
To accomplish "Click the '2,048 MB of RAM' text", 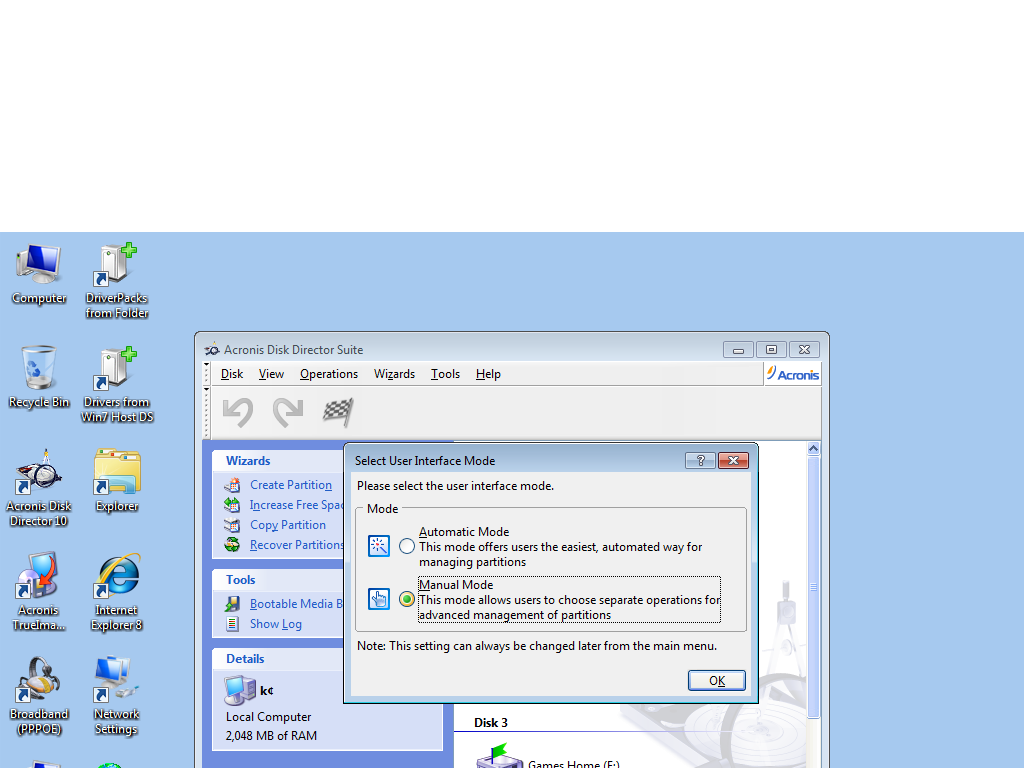I will click(x=271, y=736).
